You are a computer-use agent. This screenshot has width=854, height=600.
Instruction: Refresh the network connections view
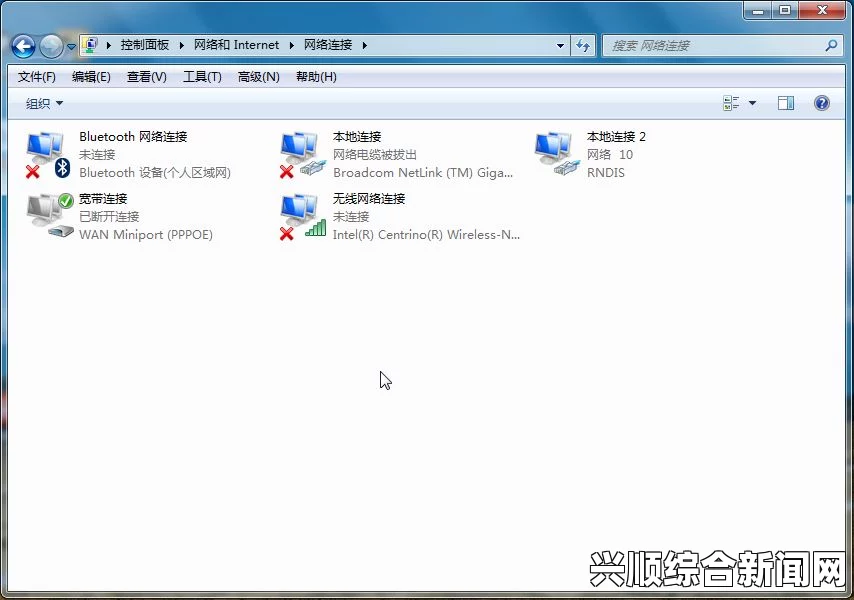[x=583, y=46]
